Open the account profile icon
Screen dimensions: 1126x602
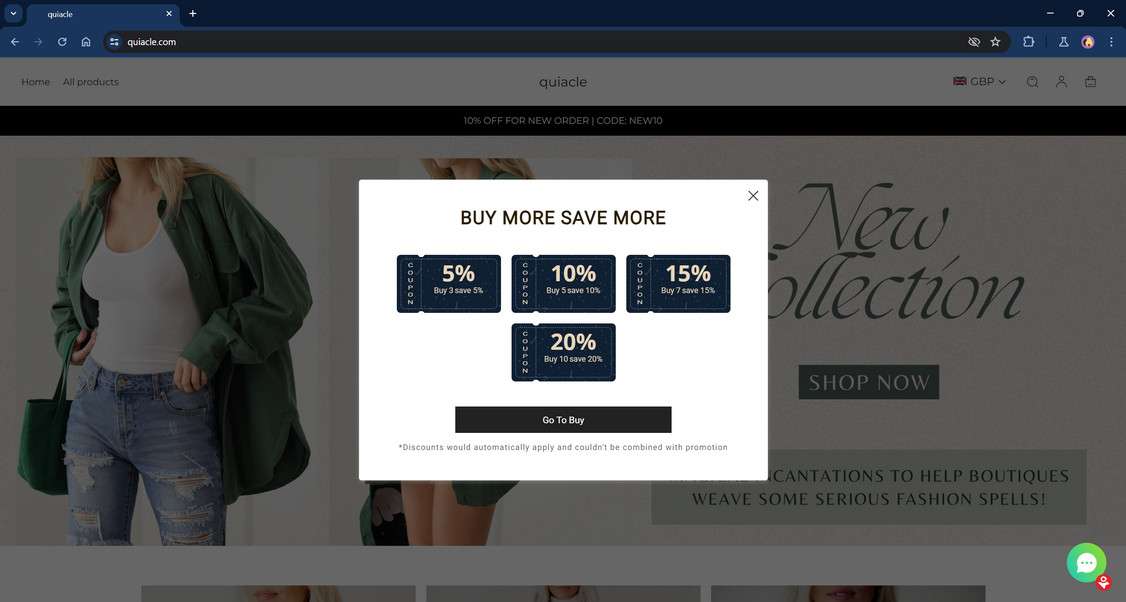coord(1061,82)
